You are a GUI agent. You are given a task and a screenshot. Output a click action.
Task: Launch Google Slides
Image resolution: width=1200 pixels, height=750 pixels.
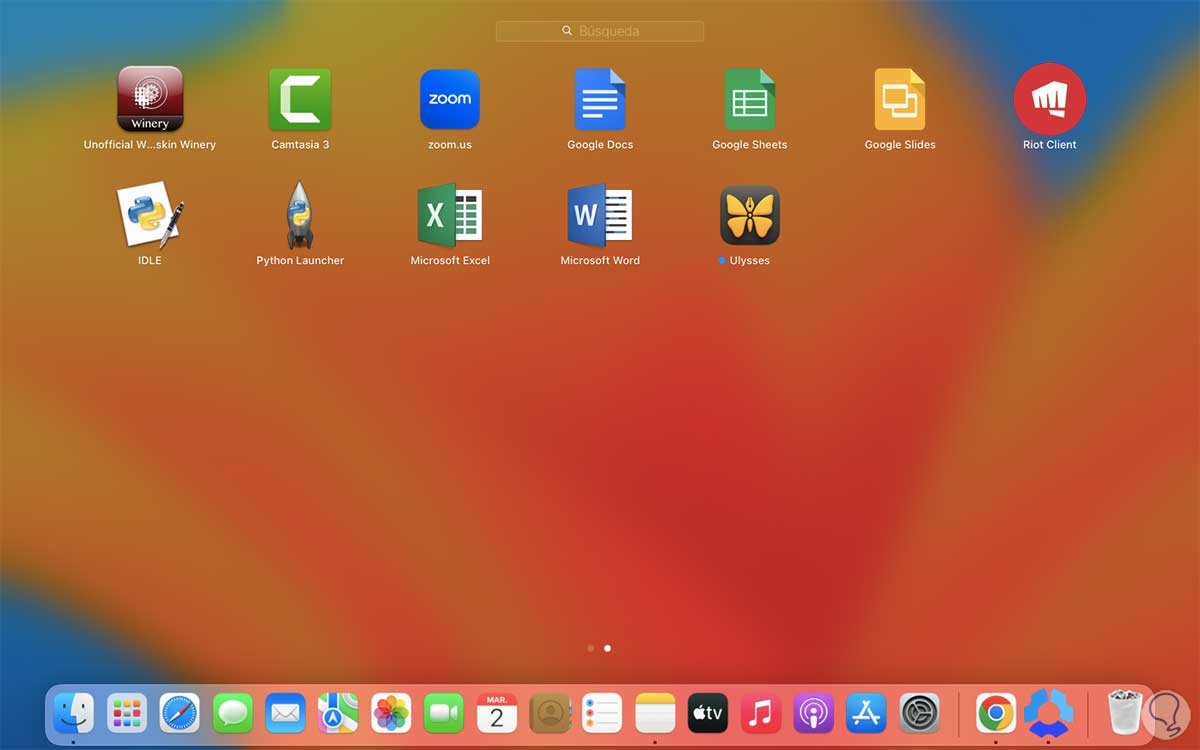pyautogui.click(x=900, y=99)
